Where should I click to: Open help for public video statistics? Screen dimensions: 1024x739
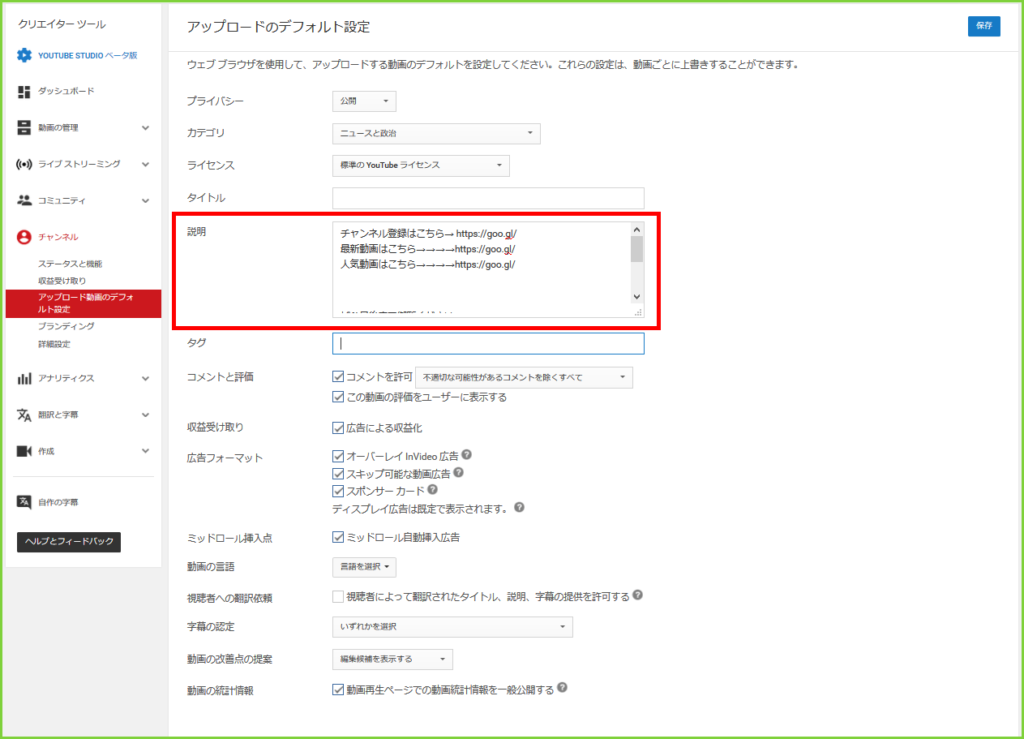tap(562, 688)
